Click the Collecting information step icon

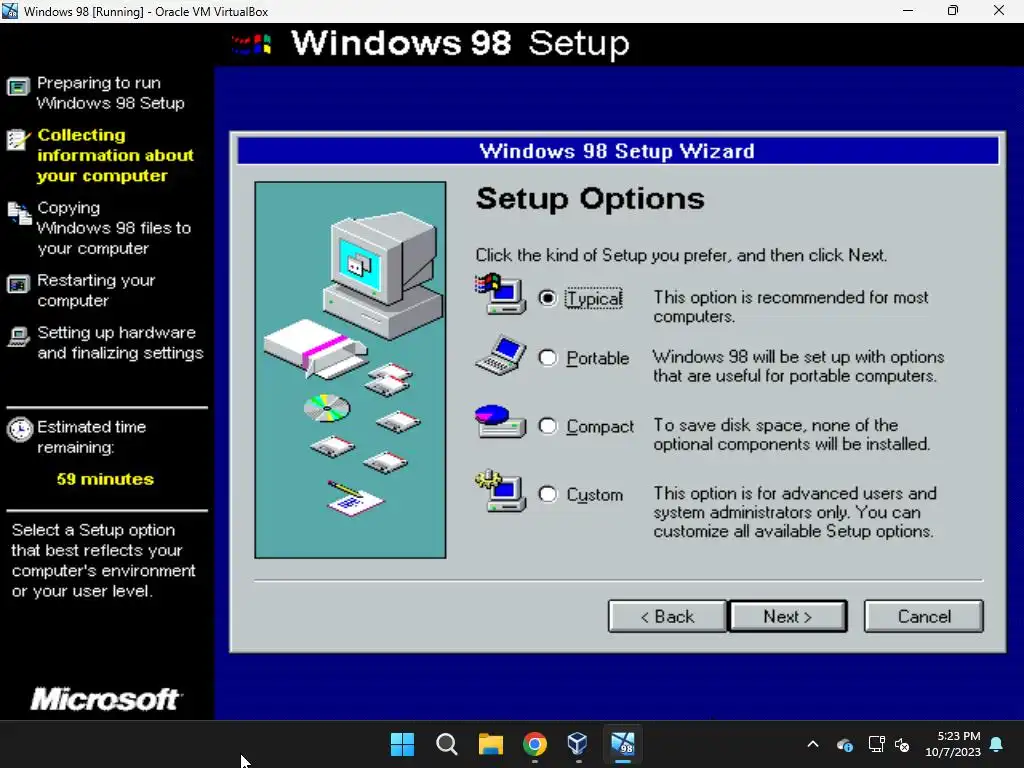[18, 139]
